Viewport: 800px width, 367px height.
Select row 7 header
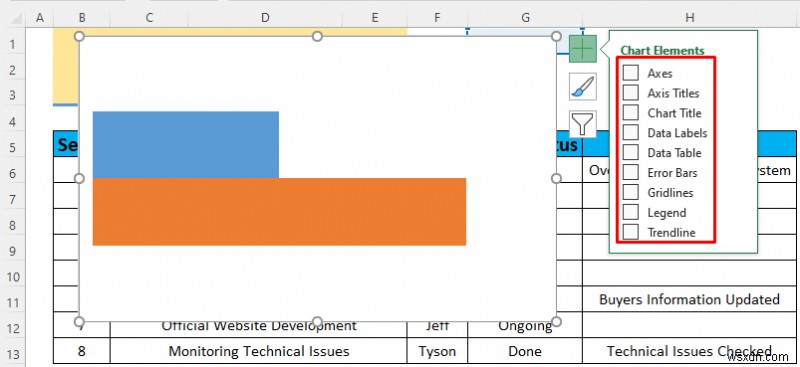point(13,199)
